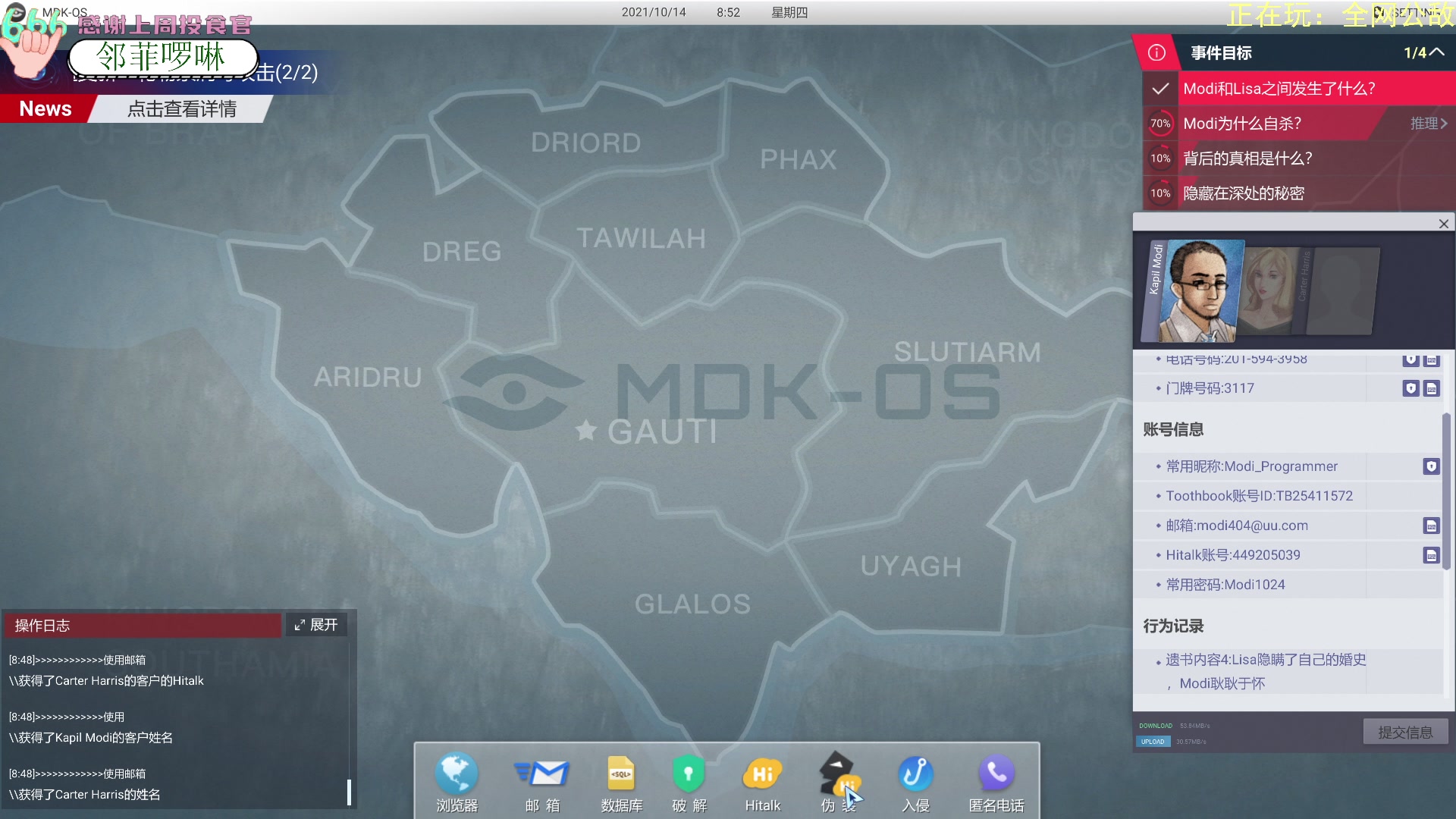
Task: Close the character profile panel
Action: pyautogui.click(x=1444, y=224)
